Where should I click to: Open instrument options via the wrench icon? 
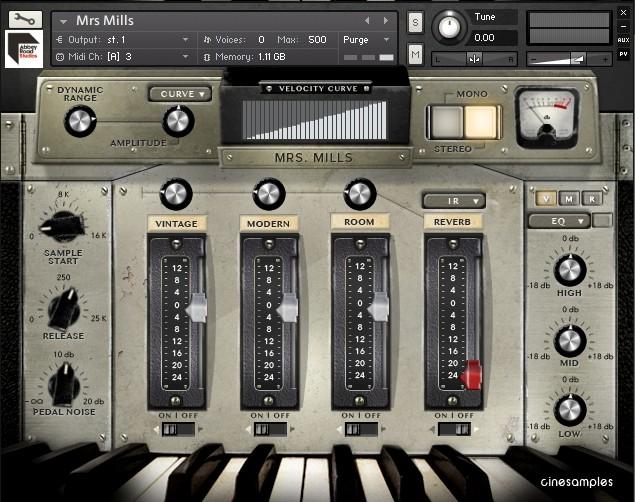click(x=25, y=19)
